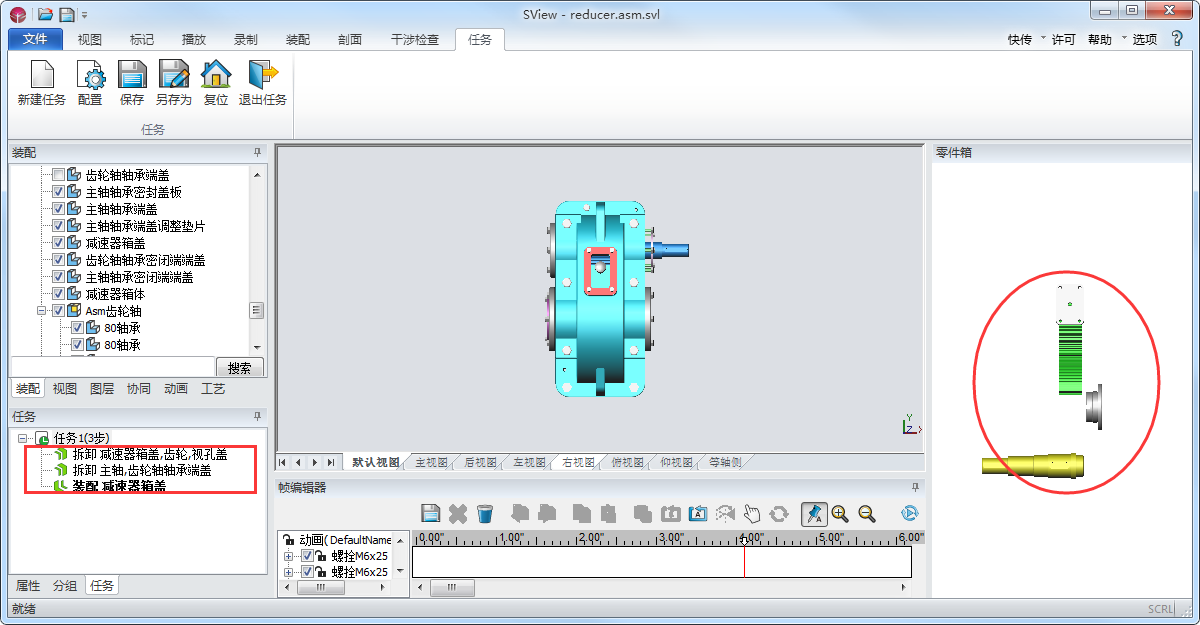Open the 配置 (Configure) tool

click(90, 76)
